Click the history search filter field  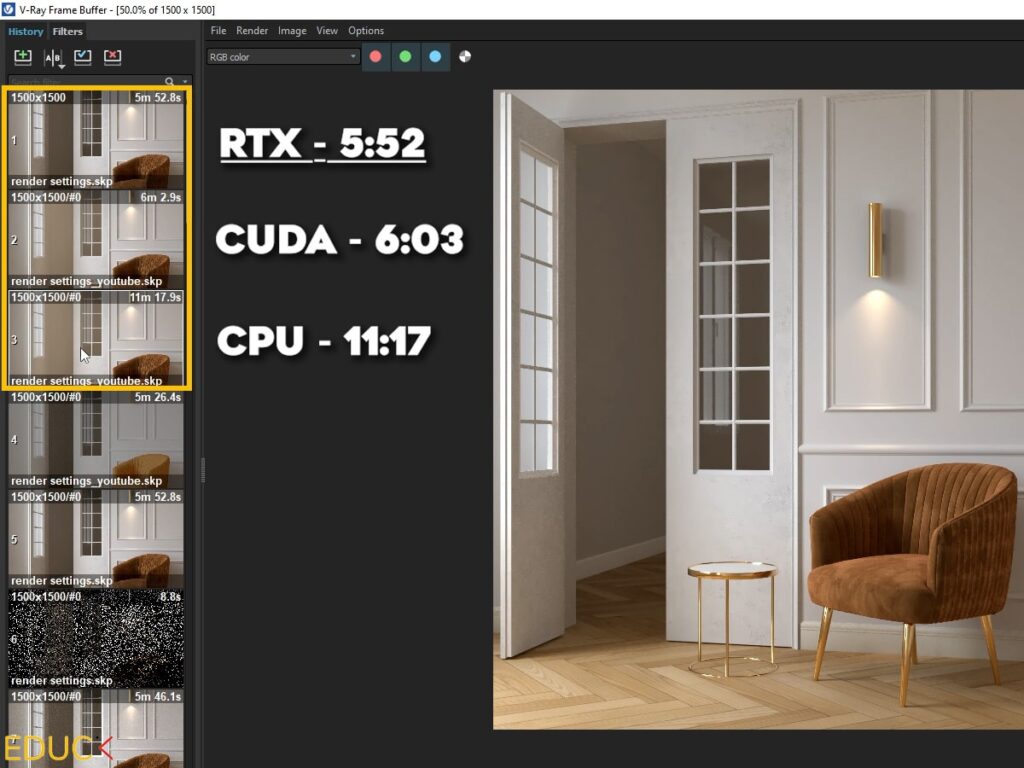point(85,82)
